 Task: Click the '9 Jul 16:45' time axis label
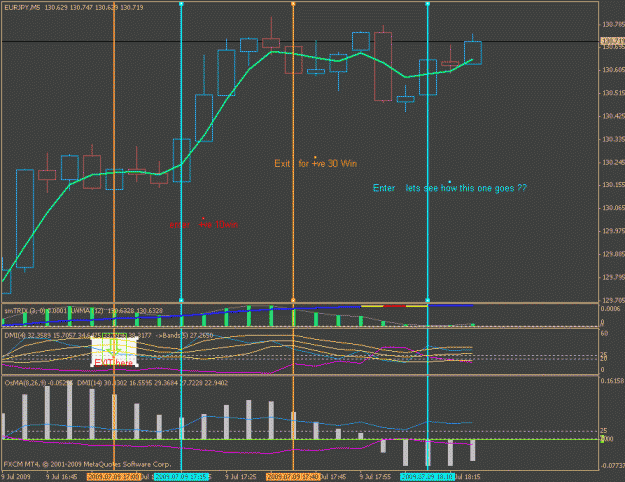61,477
